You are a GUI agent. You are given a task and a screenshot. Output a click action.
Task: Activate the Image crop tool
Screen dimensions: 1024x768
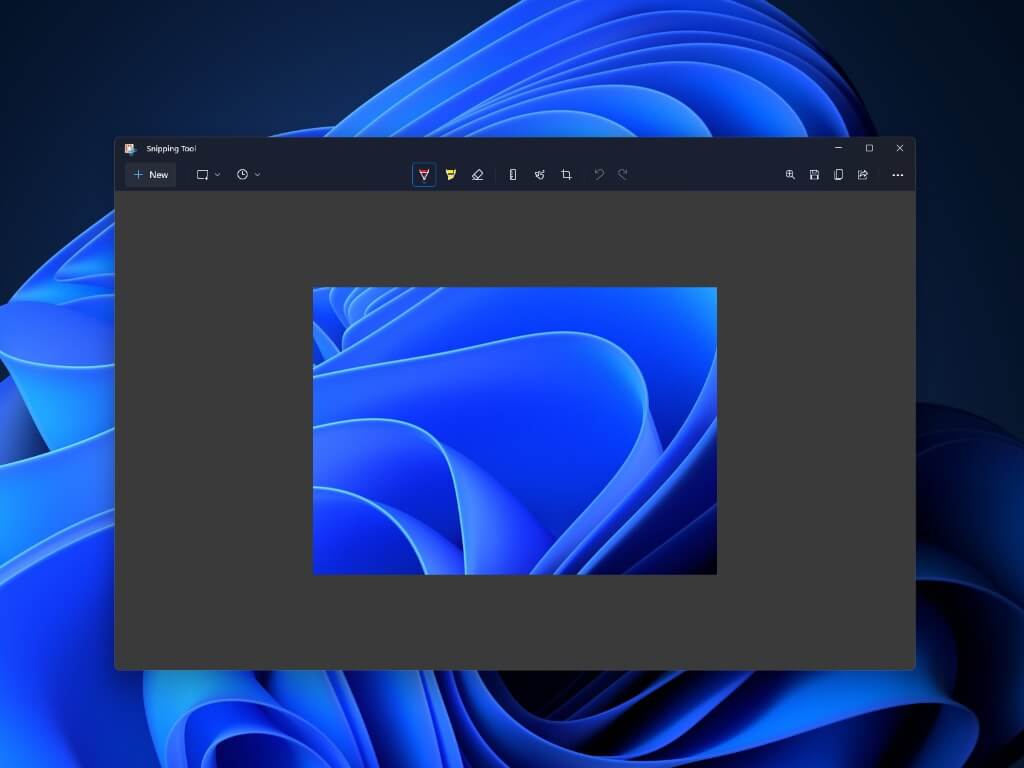566,175
